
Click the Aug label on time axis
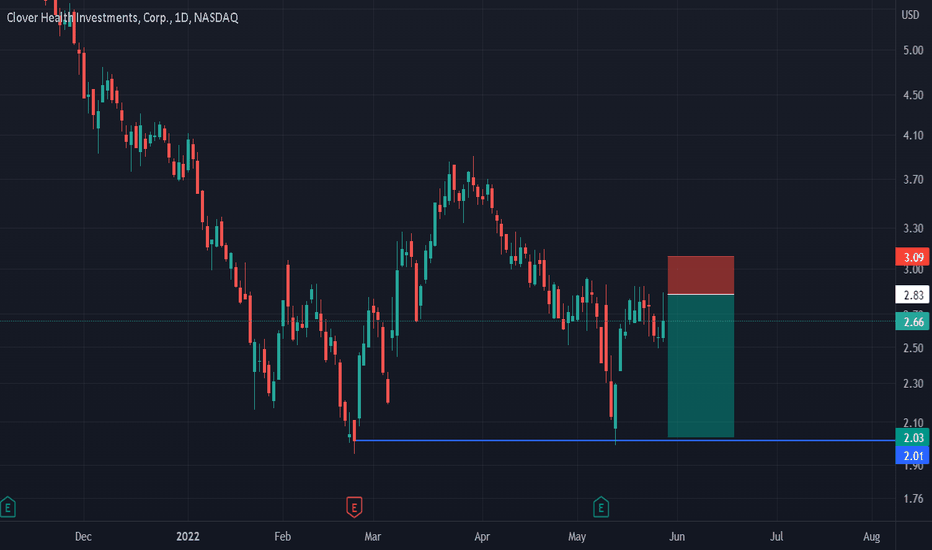tap(871, 536)
